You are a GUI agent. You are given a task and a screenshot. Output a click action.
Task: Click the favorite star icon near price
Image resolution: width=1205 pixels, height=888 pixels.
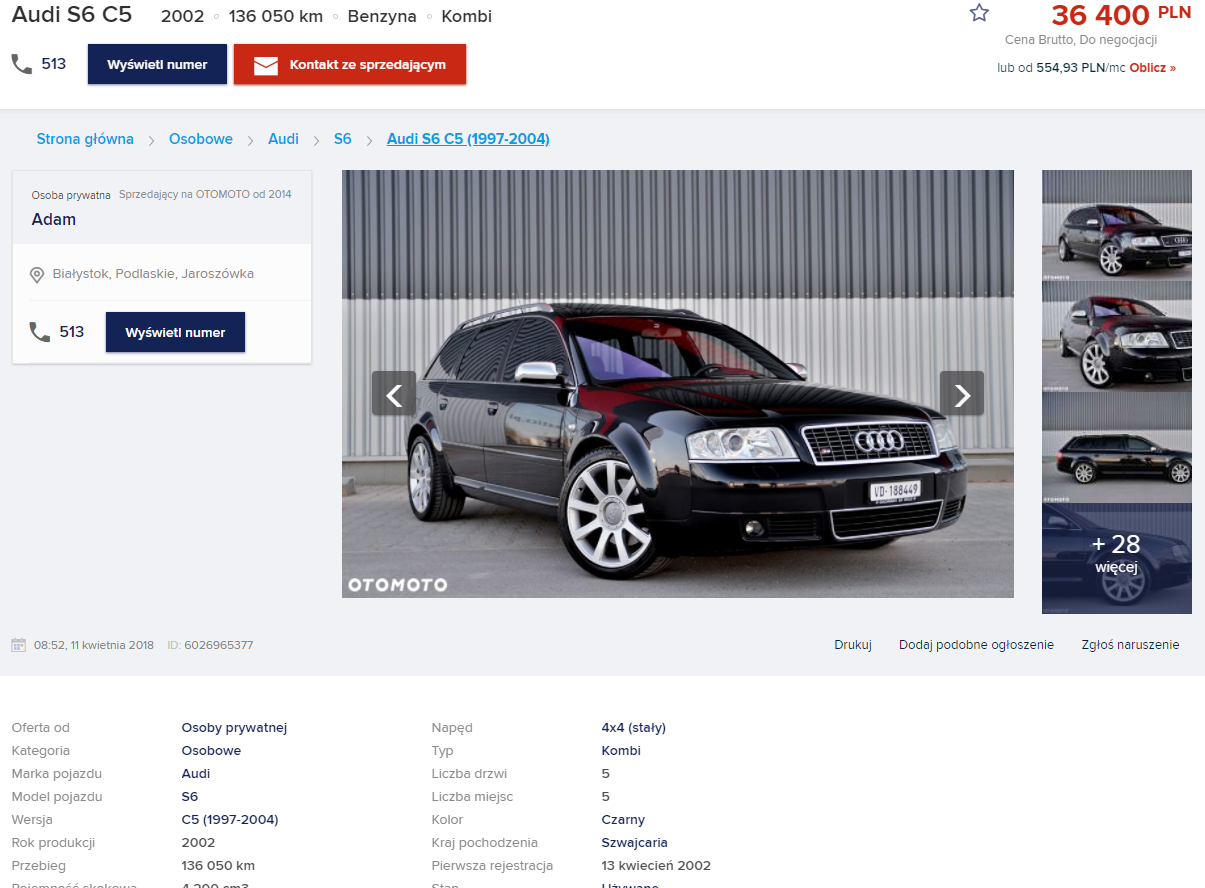click(979, 13)
